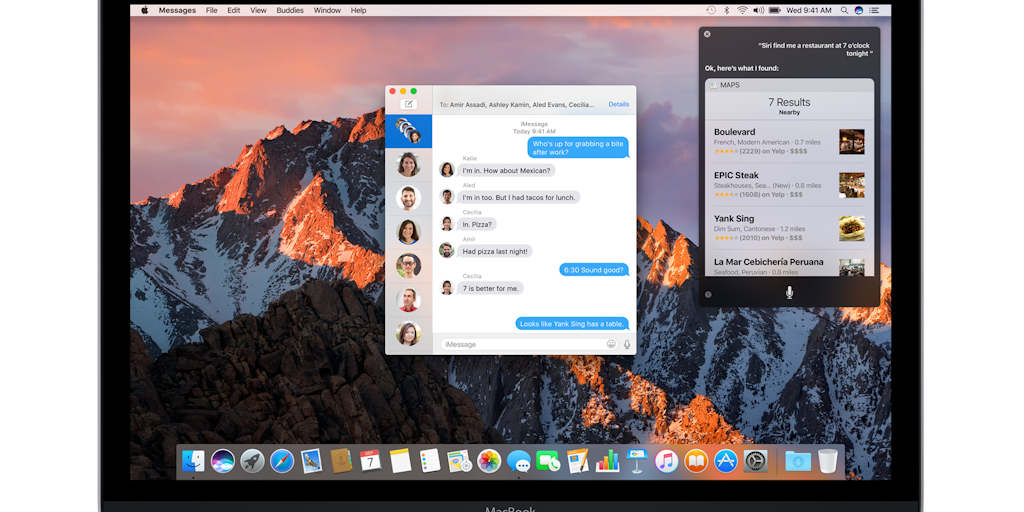The width and height of the screenshot is (1024, 512).
Task: Open the Edit menu
Action: point(234,10)
